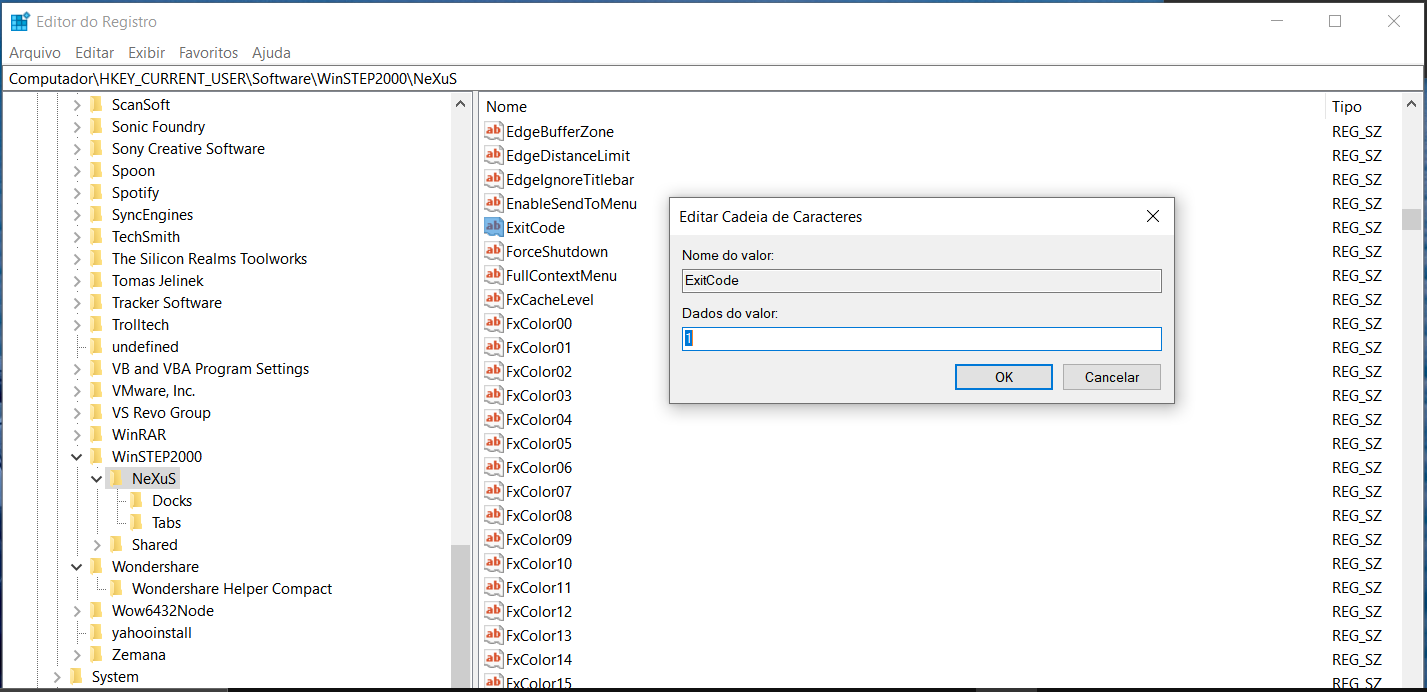The height and width of the screenshot is (692, 1427).
Task: Select the Docks folder icon
Action: [x=137, y=501]
